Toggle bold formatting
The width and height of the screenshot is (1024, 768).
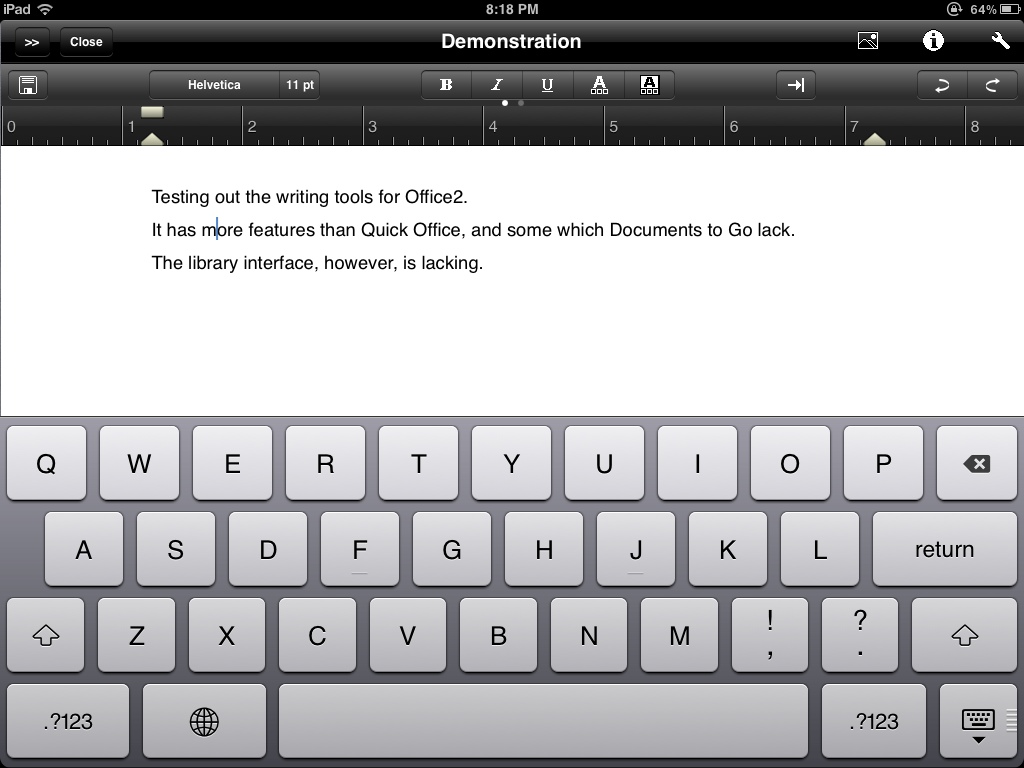click(x=446, y=86)
